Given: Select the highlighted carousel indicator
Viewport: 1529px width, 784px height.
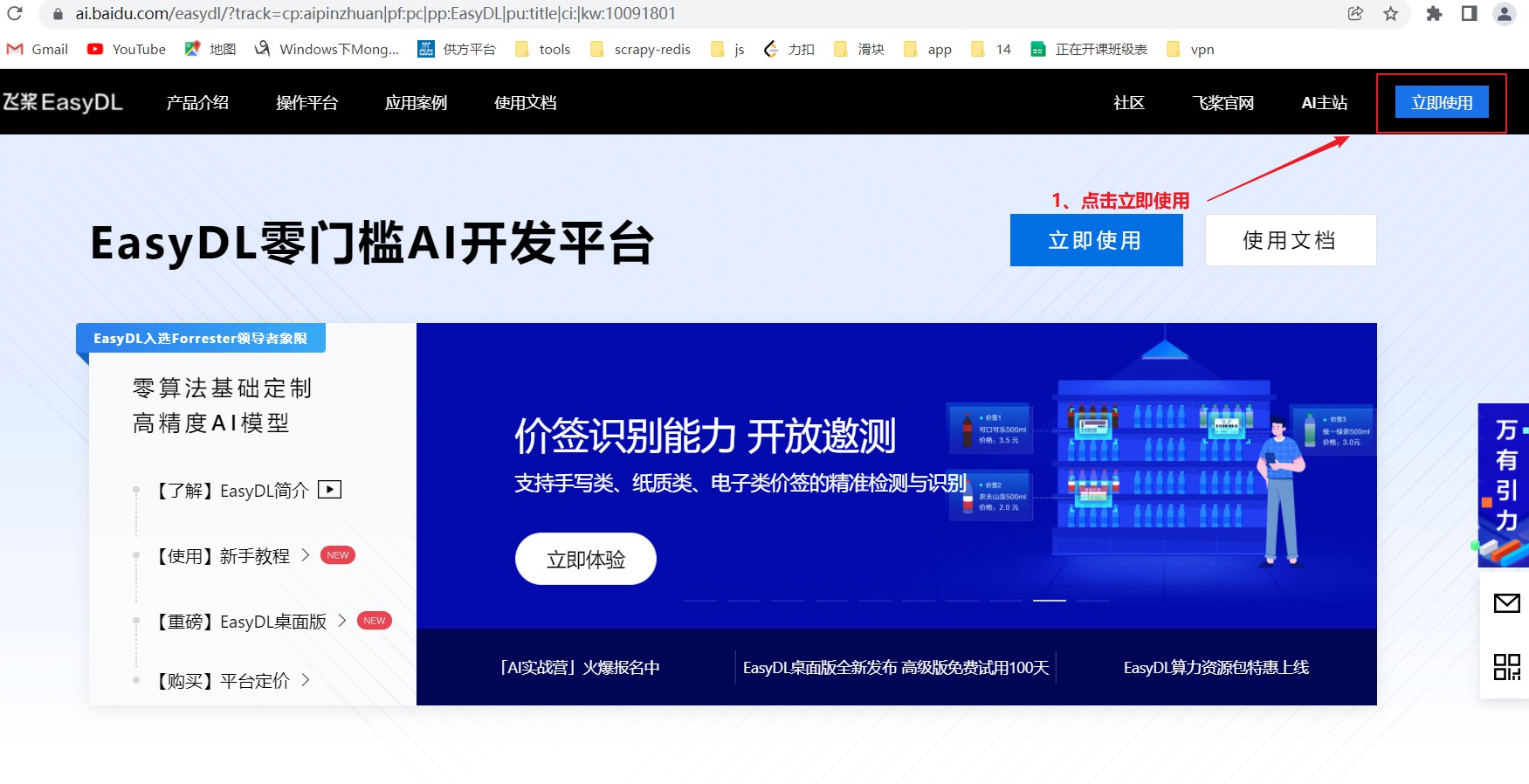Looking at the screenshot, I should (1050, 601).
